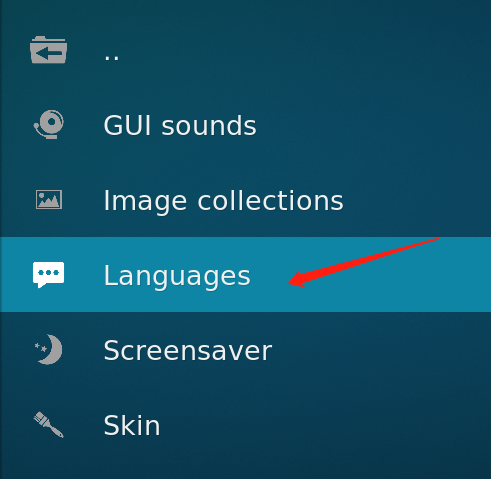Click the Screensaver text label
The height and width of the screenshot is (479, 491).
(x=188, y=350)
